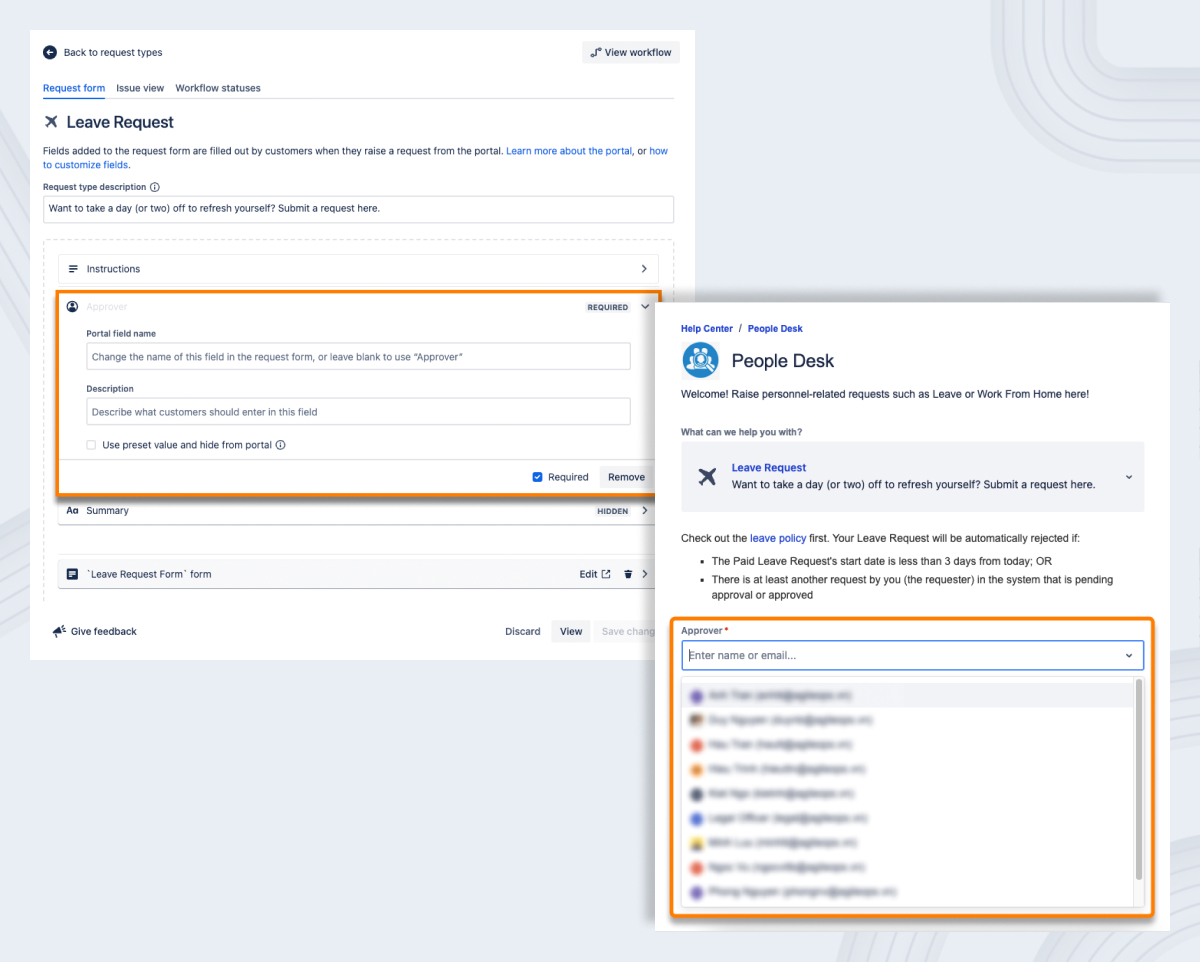
Task: Click the Aa icon on the Summary field
Action: (x=72, y=510)
